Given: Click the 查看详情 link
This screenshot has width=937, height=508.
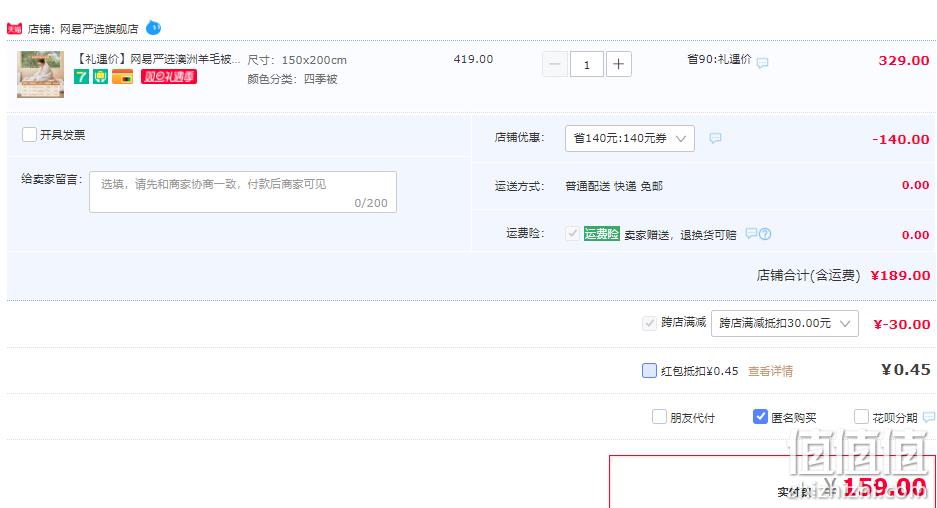Looking at the screenshot, I should tap(770, 371).
